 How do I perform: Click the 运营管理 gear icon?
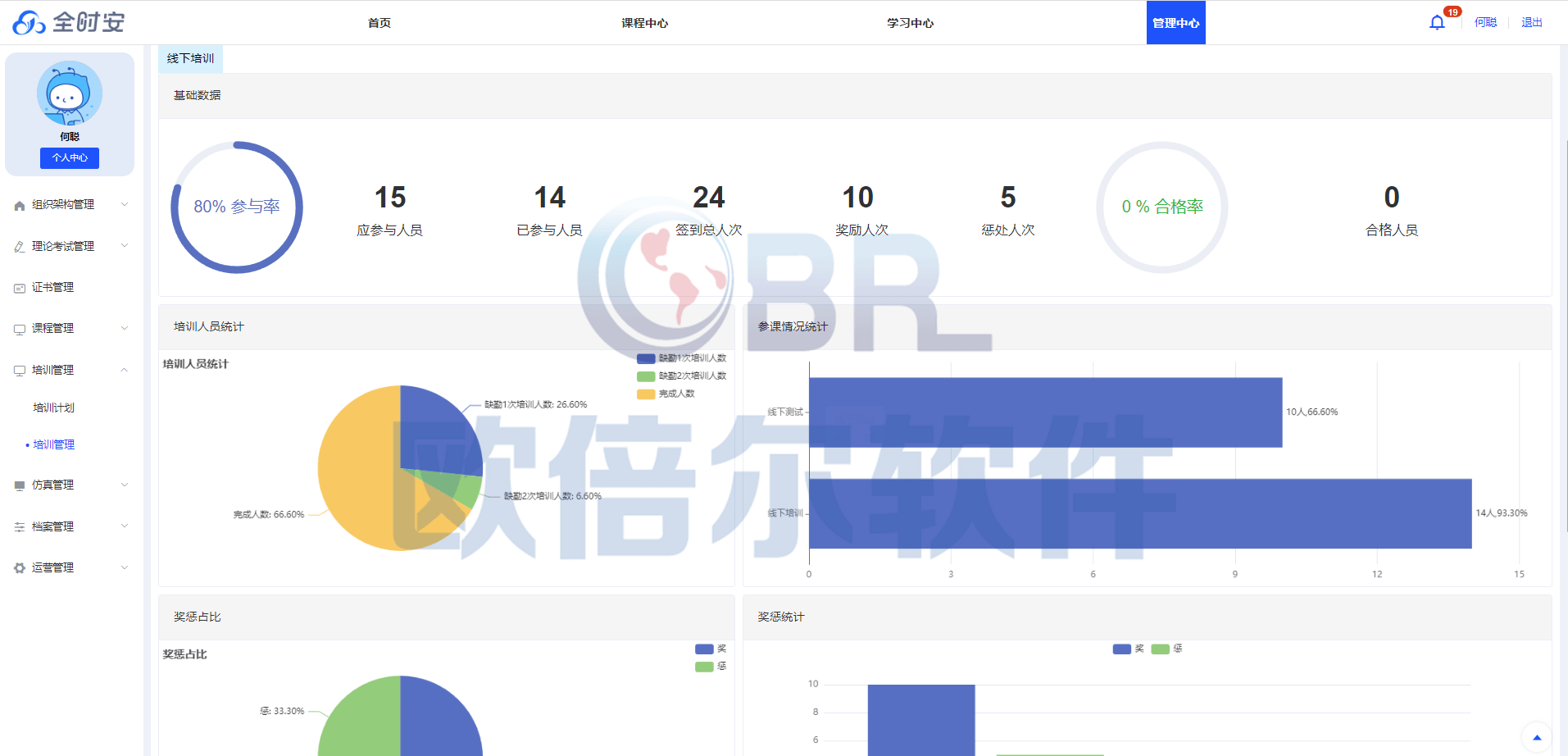click(20, 567)
